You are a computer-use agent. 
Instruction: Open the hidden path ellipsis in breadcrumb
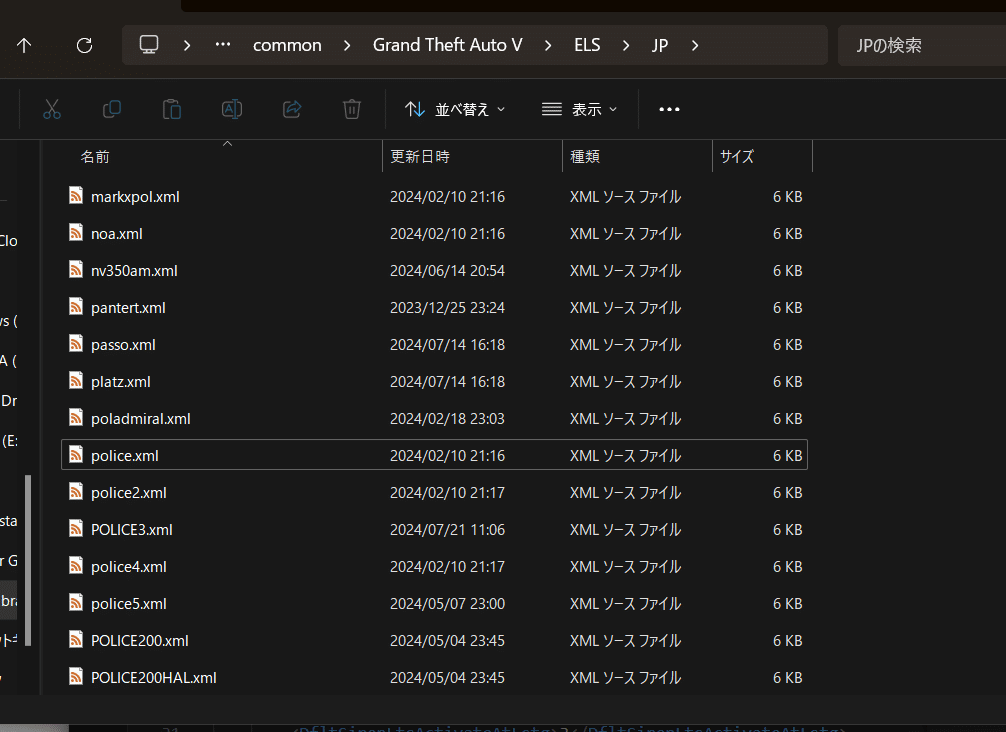pyautogui.click(x=223, y=45)
